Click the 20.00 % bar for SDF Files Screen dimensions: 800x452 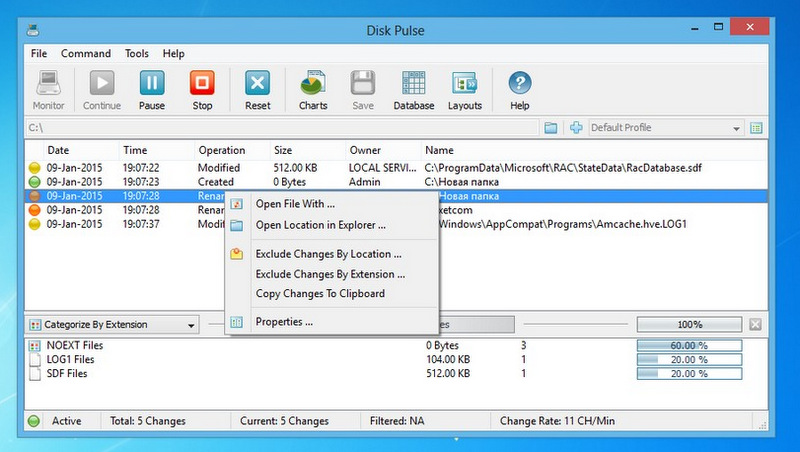point(689,374)
